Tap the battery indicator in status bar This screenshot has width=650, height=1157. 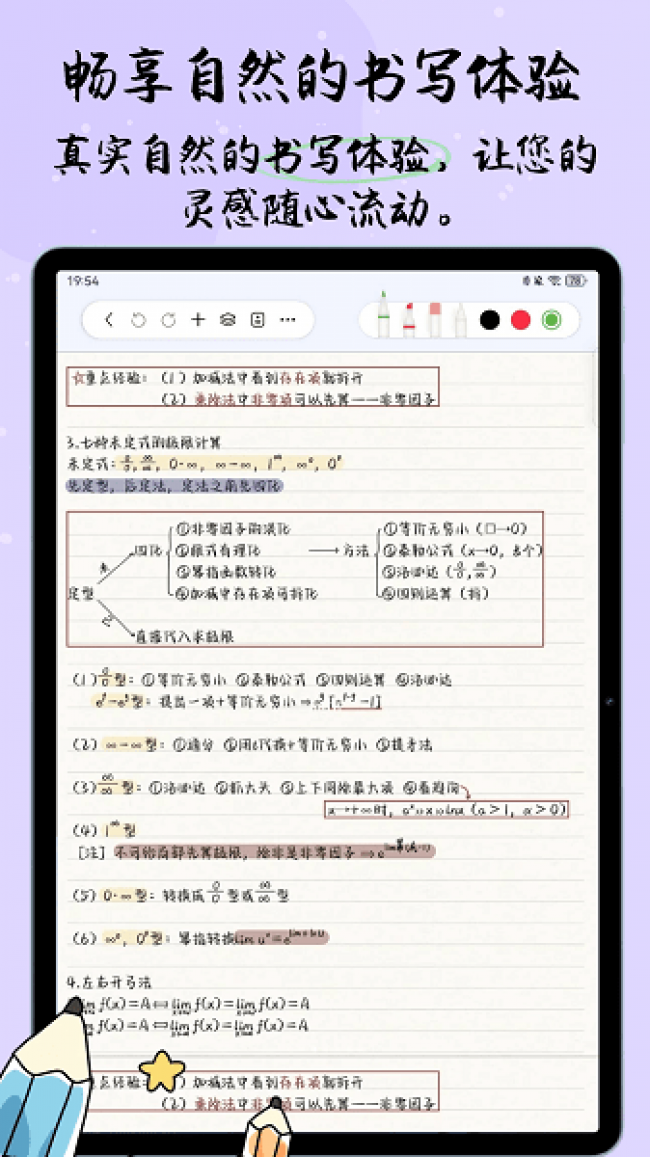tap(576, 282)
